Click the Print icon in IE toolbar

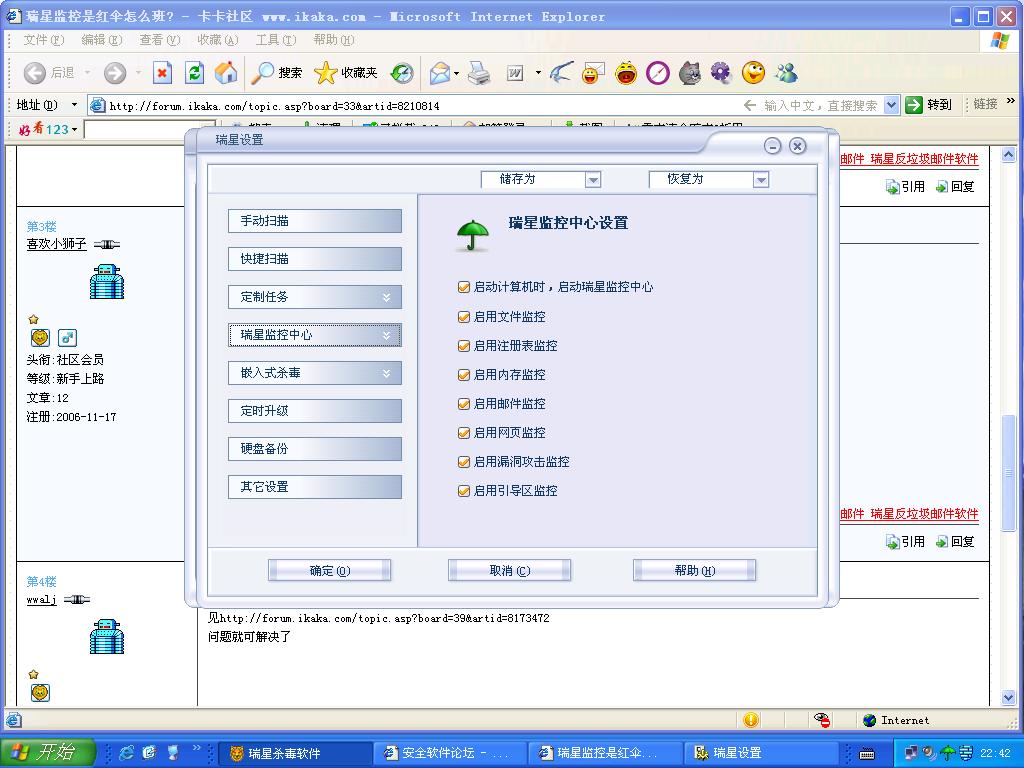[479, 72]
